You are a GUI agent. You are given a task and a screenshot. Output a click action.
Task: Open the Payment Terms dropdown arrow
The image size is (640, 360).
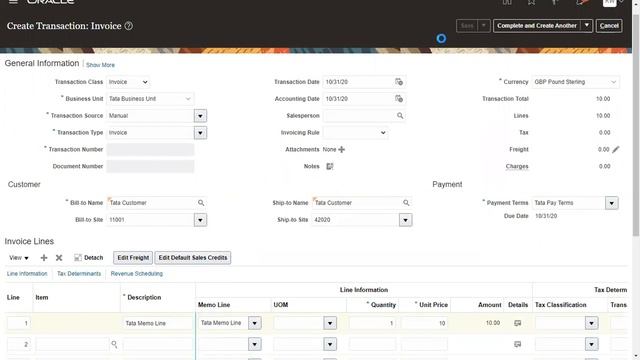click(611, 203)
